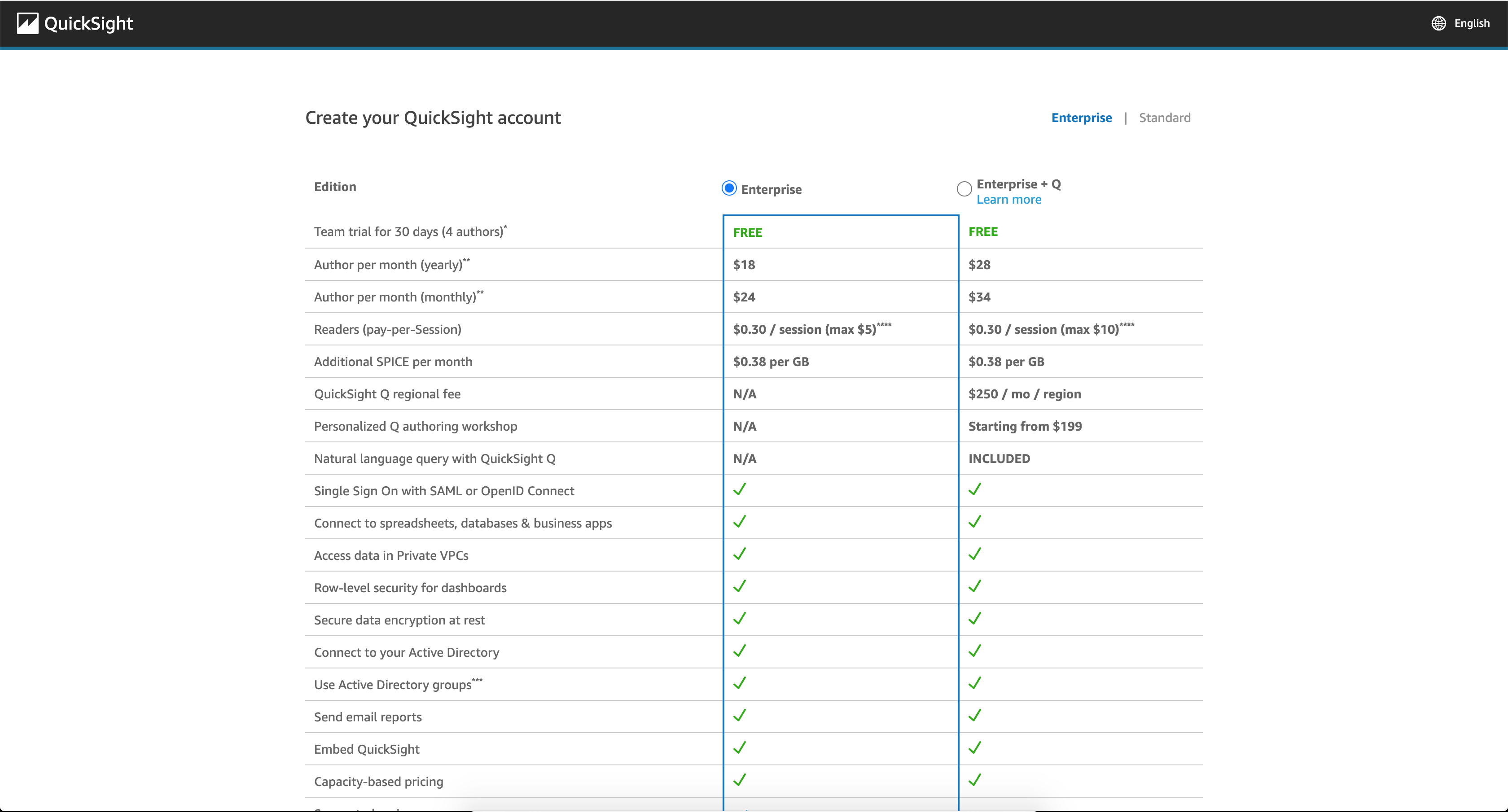This screenshot has height=812, width=1508.
Task: Click Enterprise checkmark for Access data in Private VPCs
Action: point(739,554)
